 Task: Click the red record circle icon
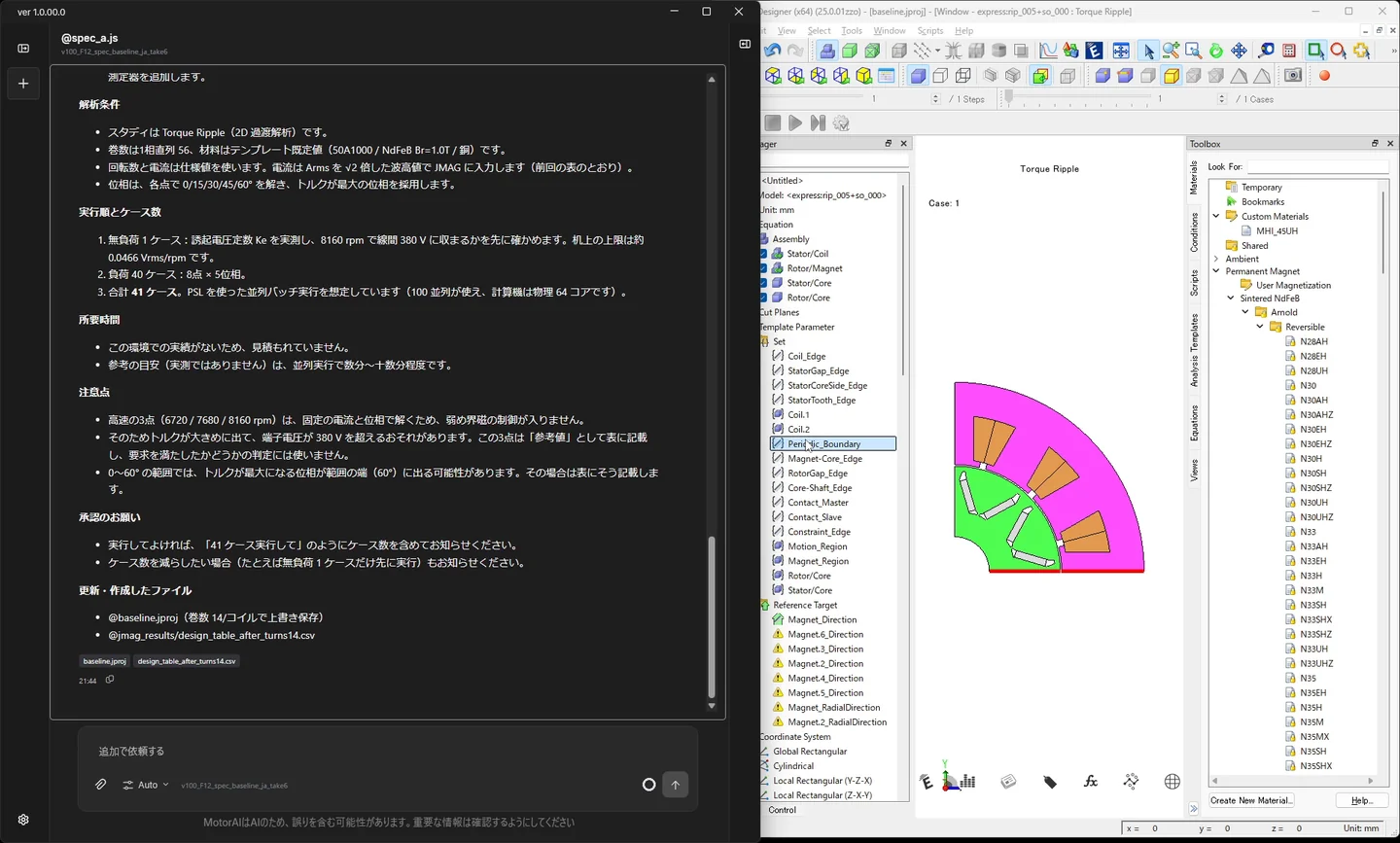(1324, 75)
